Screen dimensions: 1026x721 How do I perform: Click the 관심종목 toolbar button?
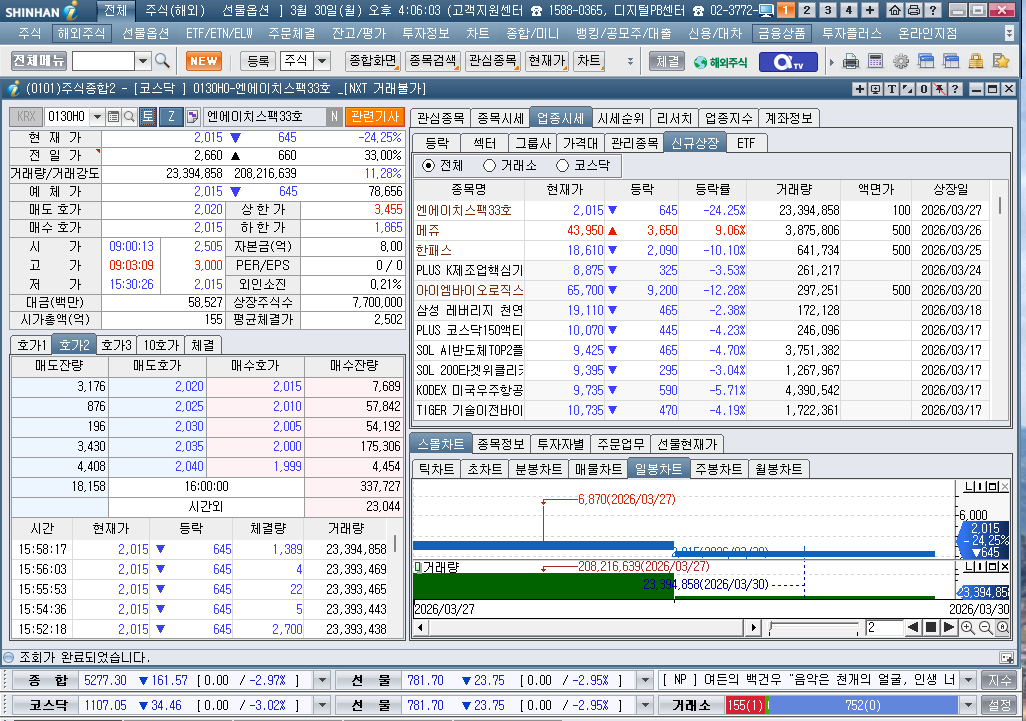pyautogui.click(x=493, y=61)
